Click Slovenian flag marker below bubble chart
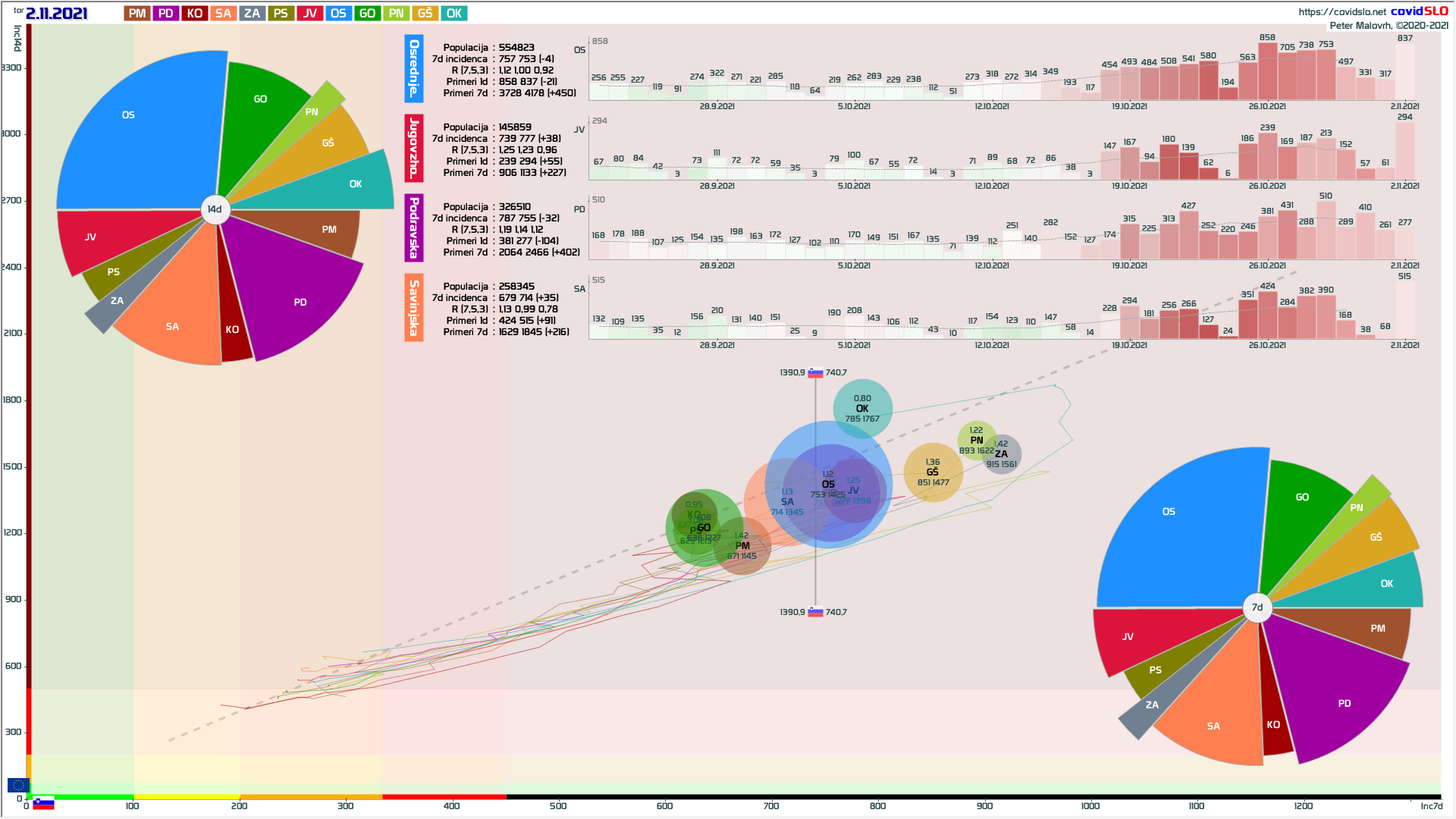 click(815, 612)
